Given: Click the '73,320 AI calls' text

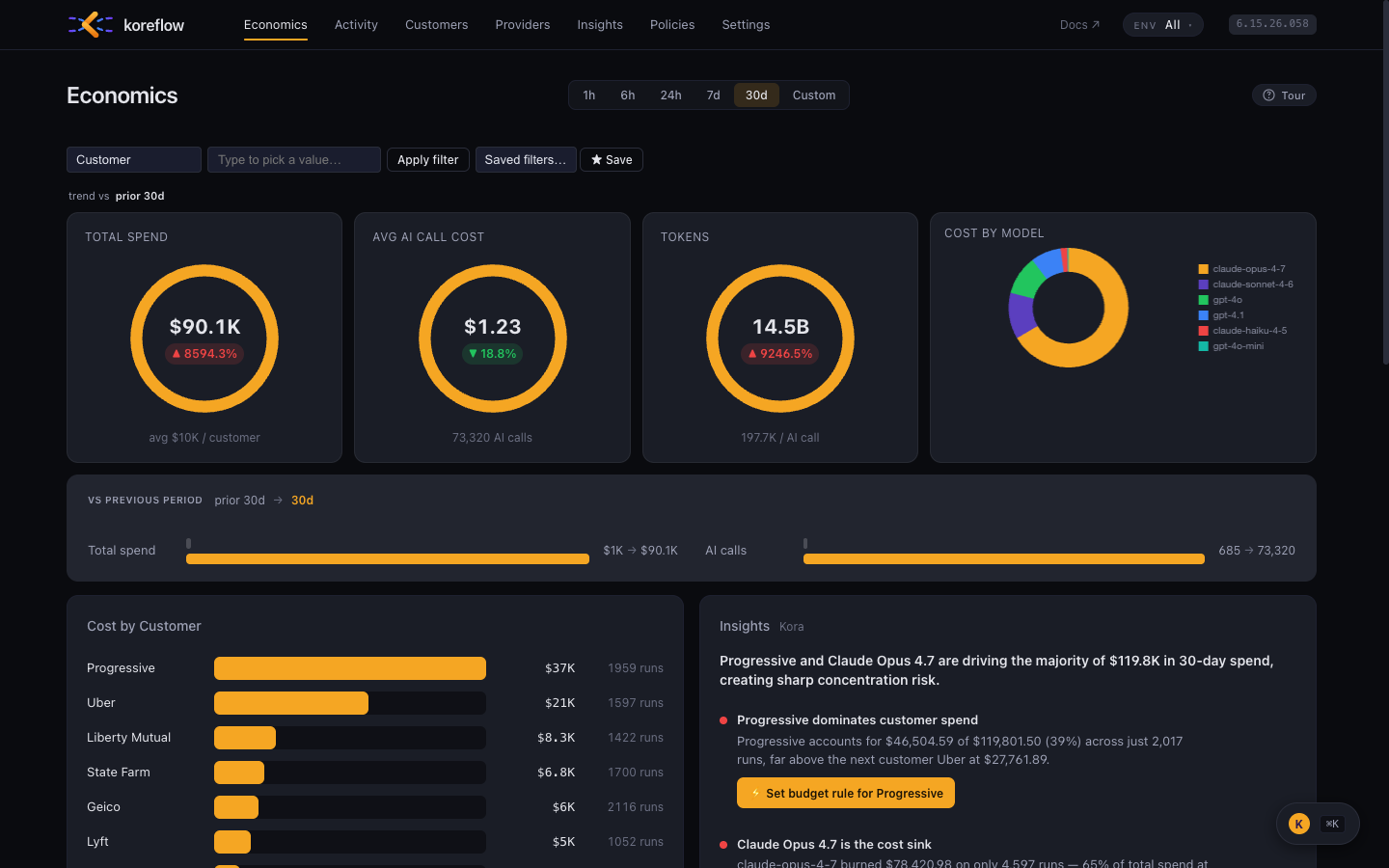Looking at the screenshot, I should pos(492,438).
